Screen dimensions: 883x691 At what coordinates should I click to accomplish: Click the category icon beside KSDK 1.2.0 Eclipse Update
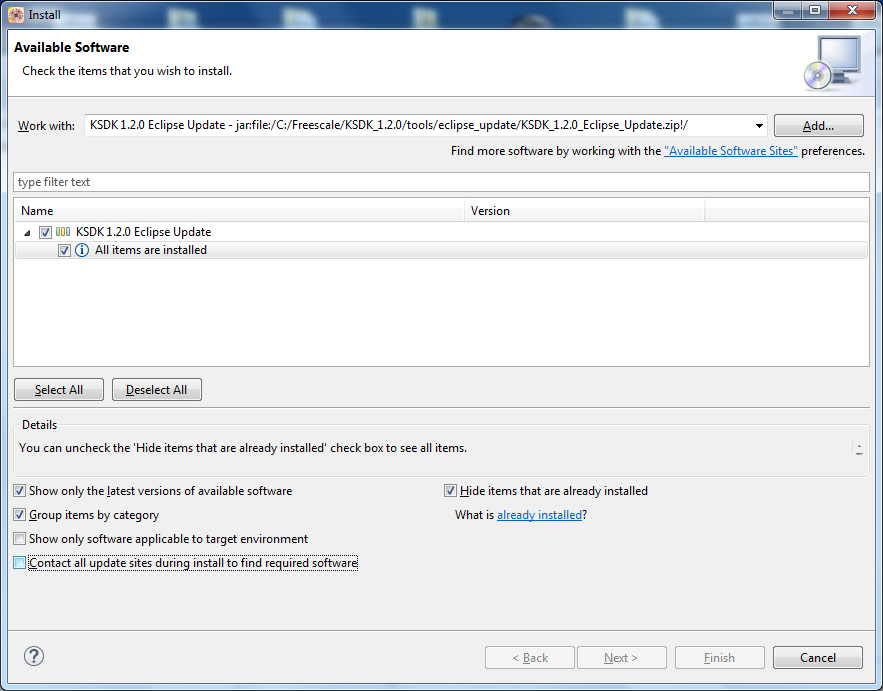click(63, 231)
